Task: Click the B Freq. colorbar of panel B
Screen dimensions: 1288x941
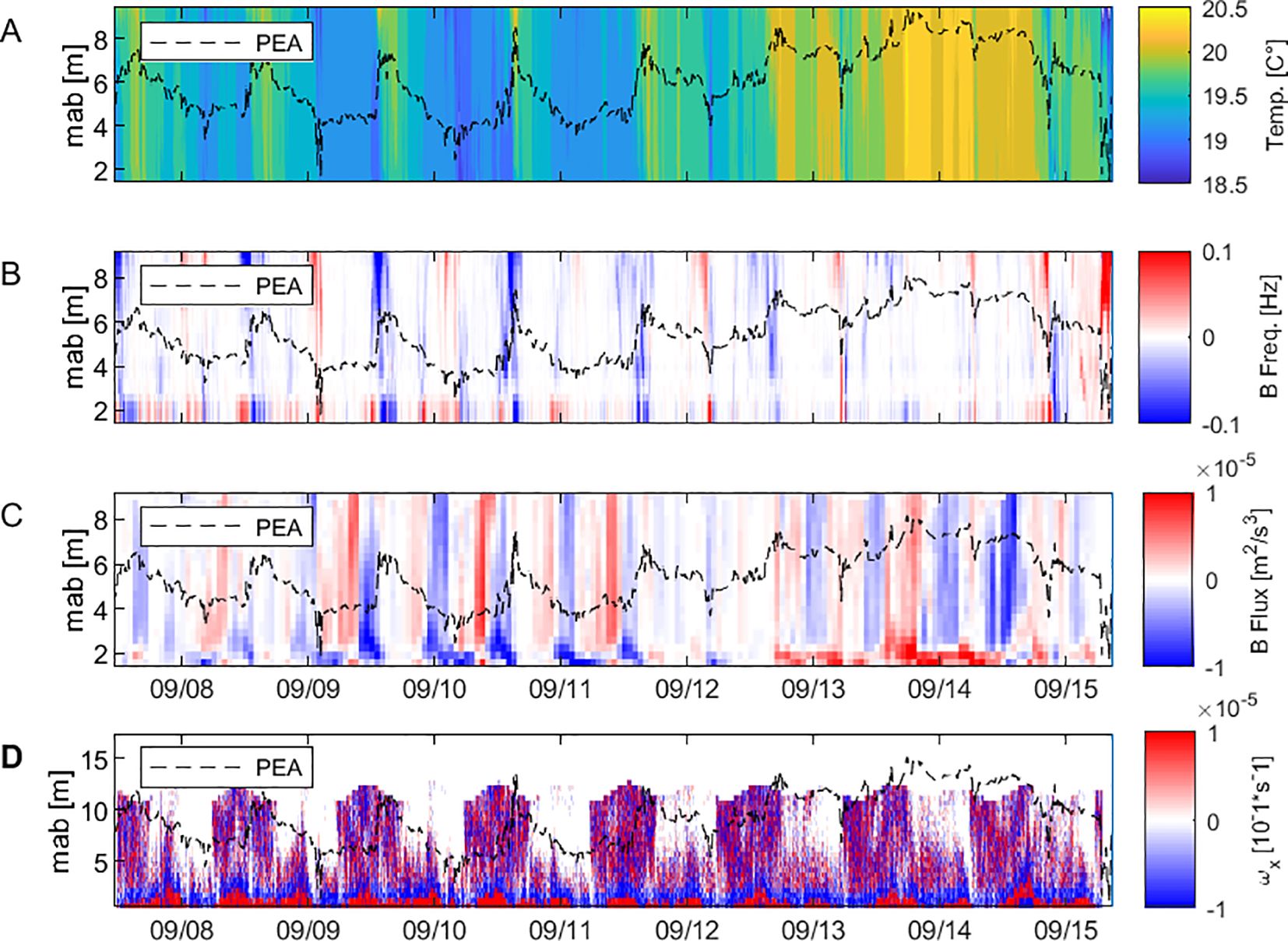Action: (1164, 337)
